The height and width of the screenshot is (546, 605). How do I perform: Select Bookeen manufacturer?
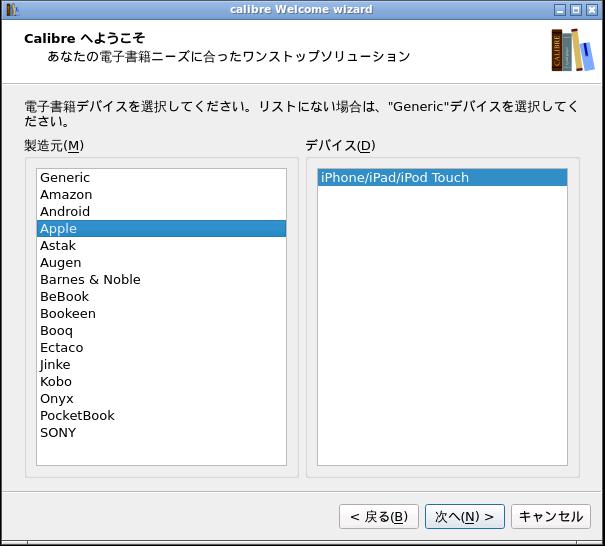(x=161, y=313)
